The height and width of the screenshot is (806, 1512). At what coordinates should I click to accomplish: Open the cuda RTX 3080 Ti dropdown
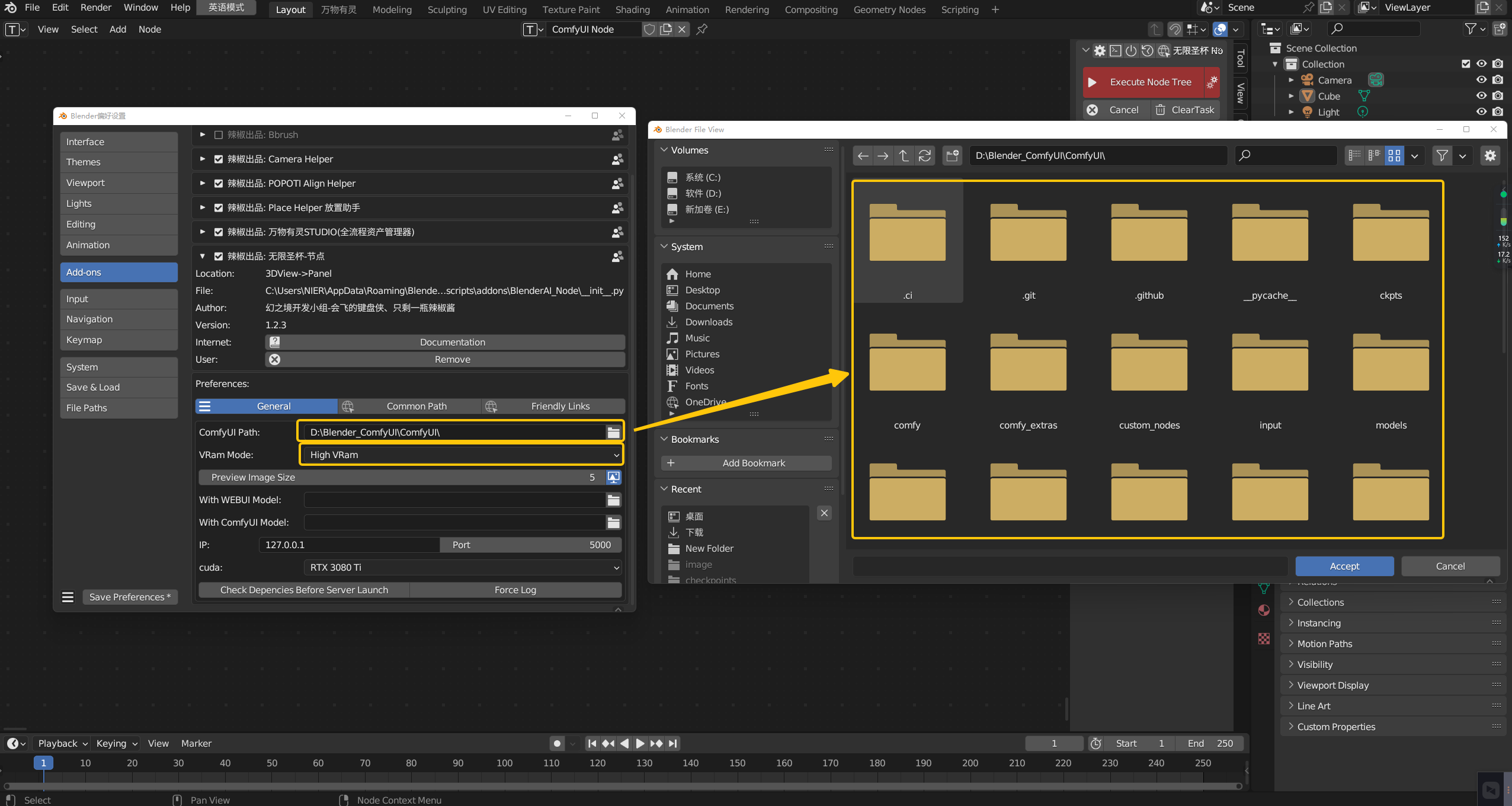click(x=462, y=568)
